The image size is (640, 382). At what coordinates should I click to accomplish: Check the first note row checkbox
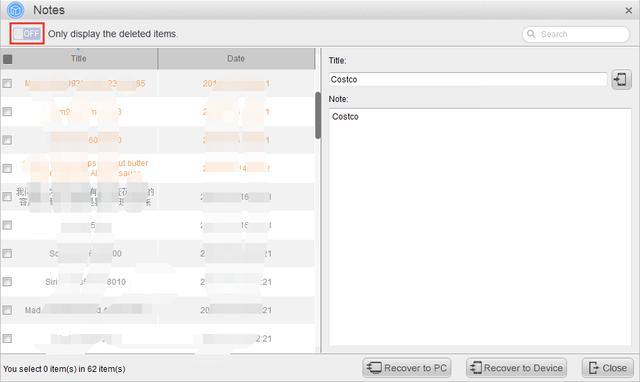(7, 83)
